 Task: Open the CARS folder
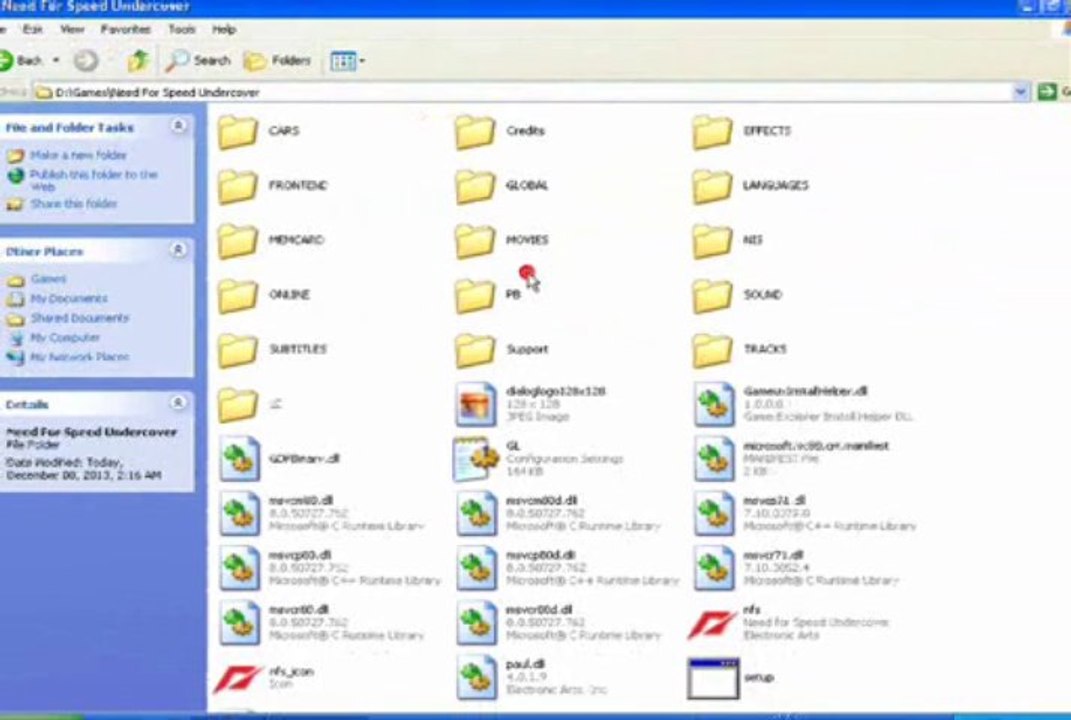coord(260,131)
